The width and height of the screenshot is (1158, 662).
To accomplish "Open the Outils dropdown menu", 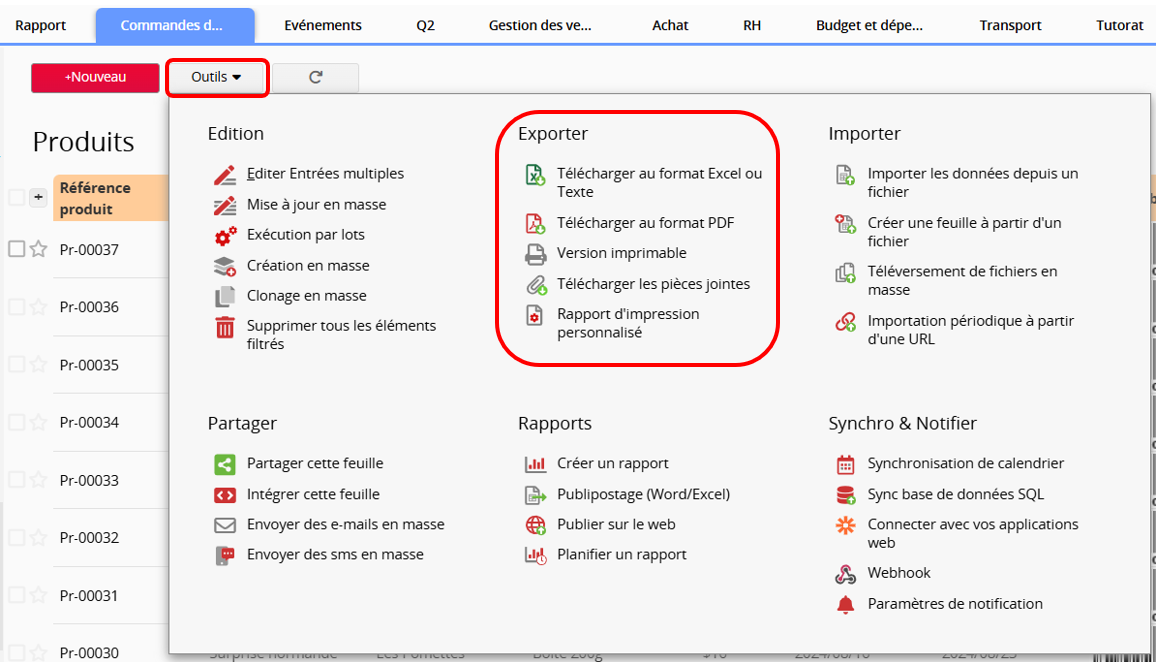I will 217,77.
